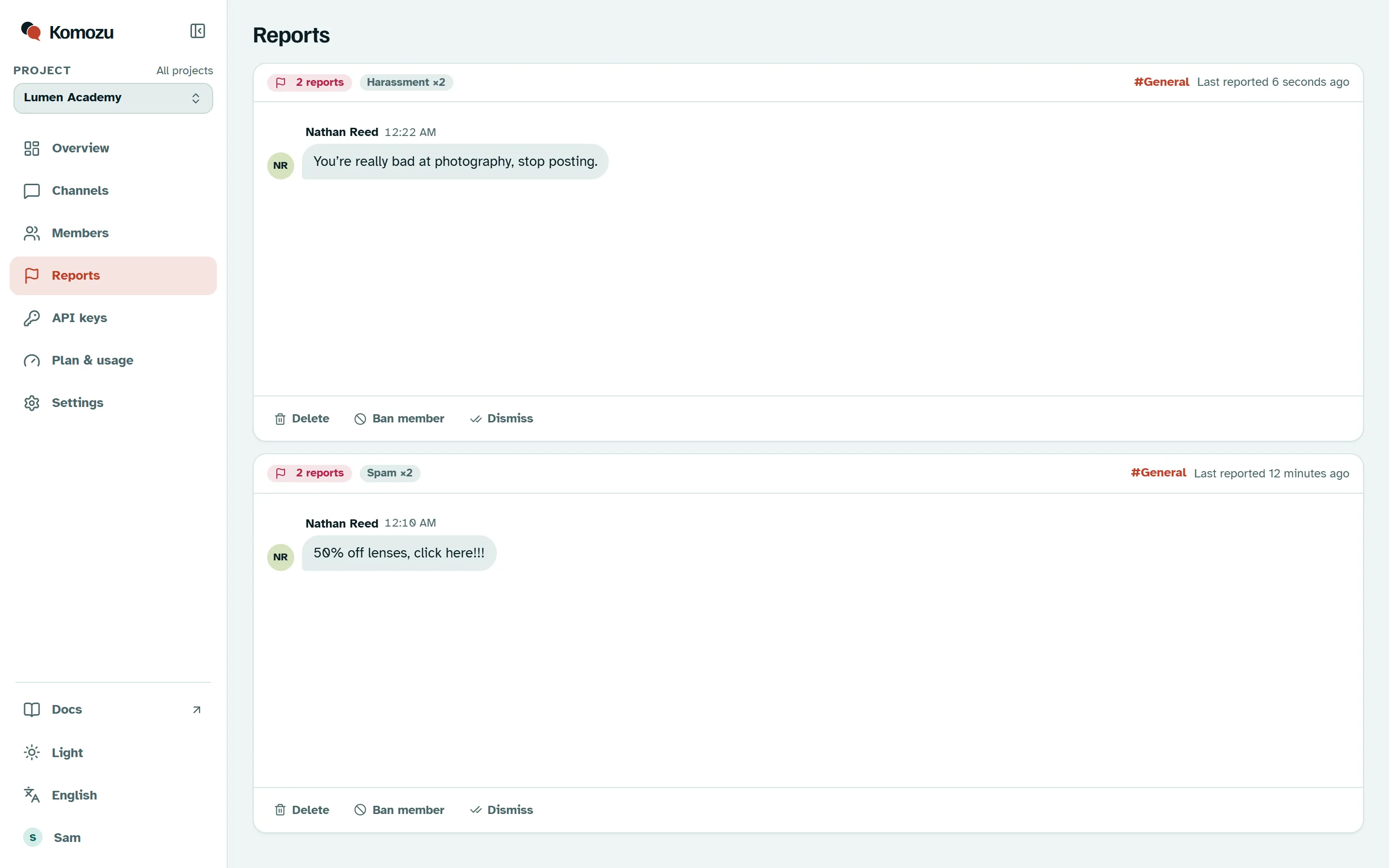
Task: Open API keys page
Action: click(113, 318)
